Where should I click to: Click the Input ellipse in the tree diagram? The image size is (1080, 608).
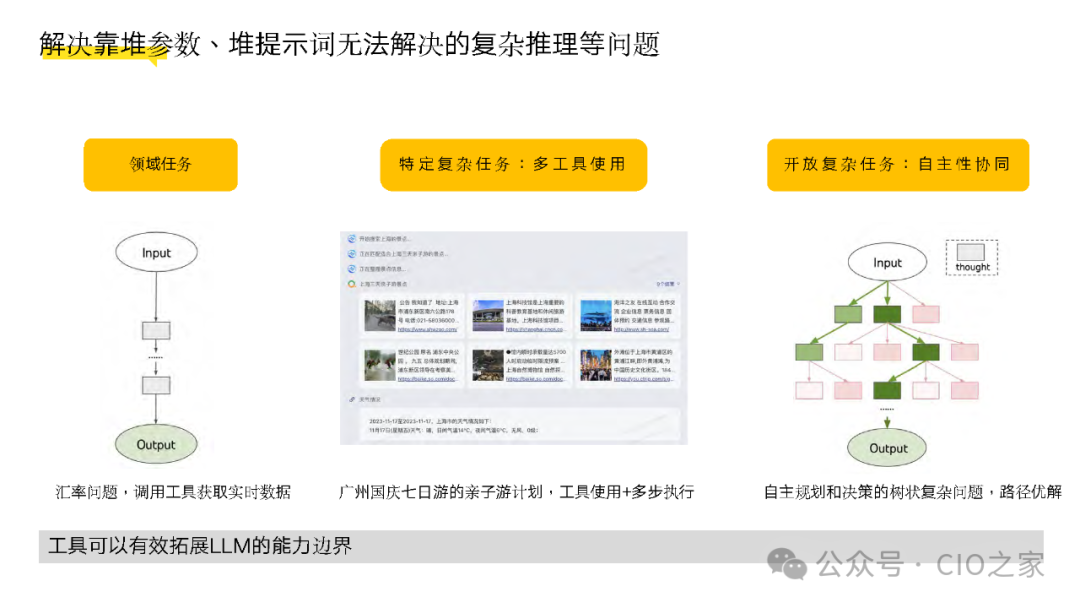pos(887,263)
